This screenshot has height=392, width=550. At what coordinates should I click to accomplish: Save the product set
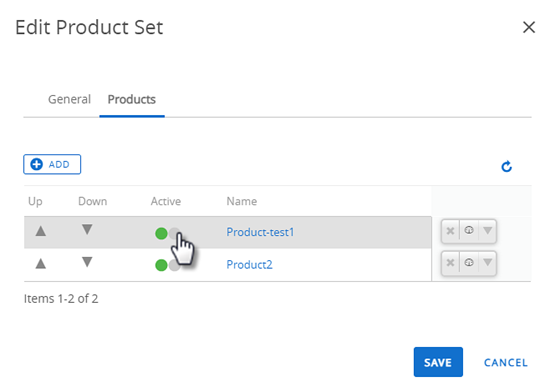click(438, 362)
